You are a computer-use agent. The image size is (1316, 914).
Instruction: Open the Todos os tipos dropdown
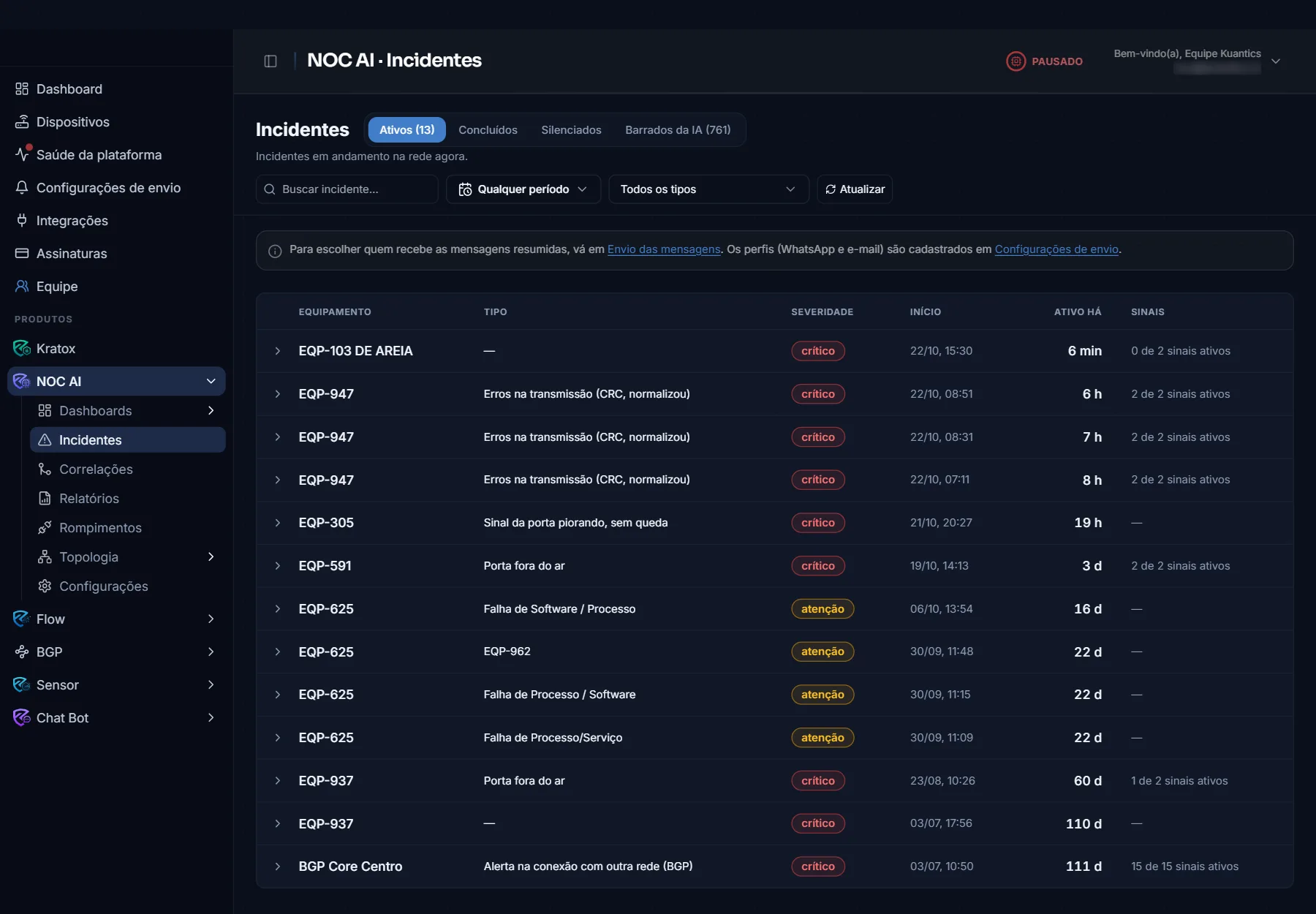point(708,189)
